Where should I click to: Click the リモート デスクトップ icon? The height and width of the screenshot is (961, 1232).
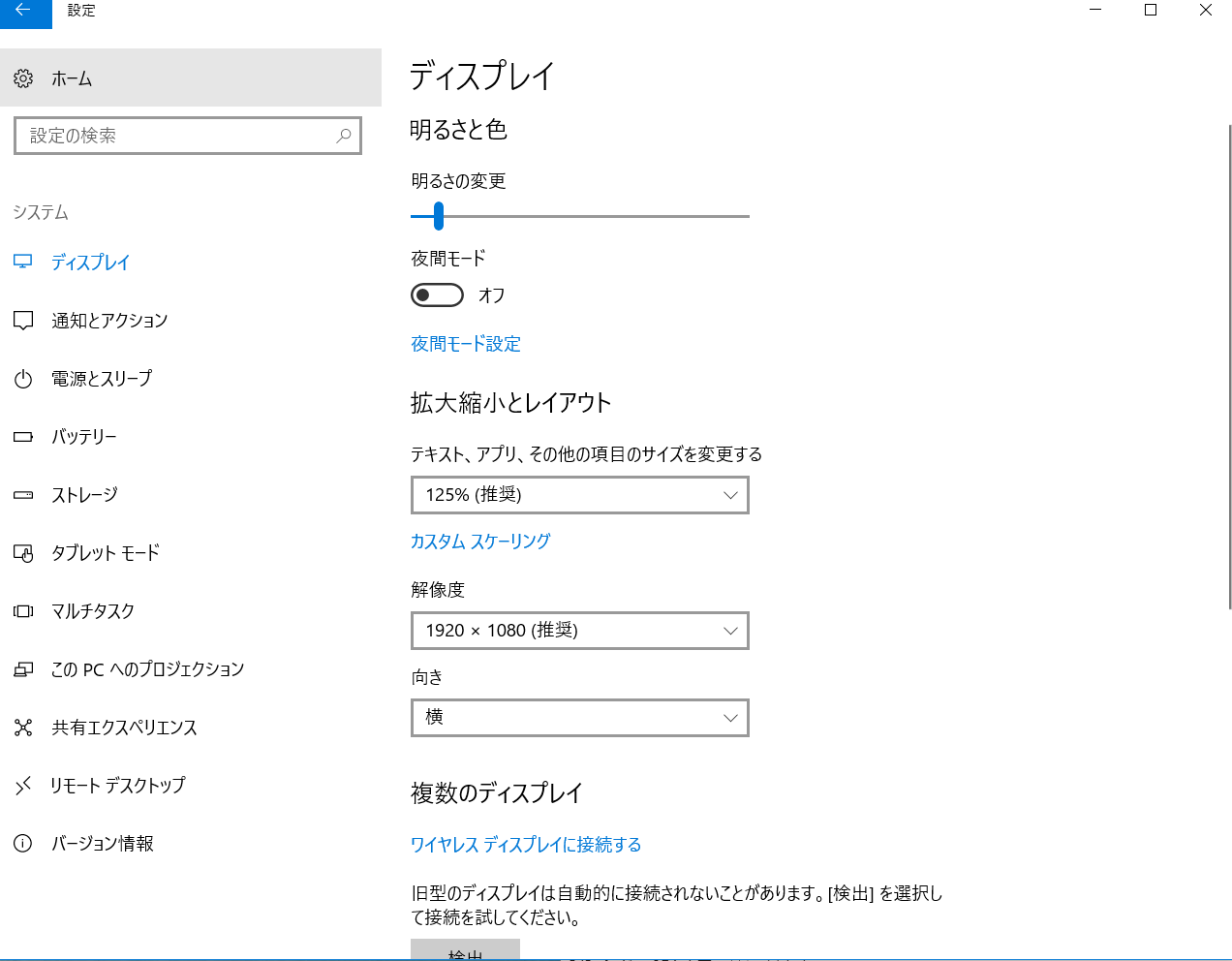coord(23,786)
